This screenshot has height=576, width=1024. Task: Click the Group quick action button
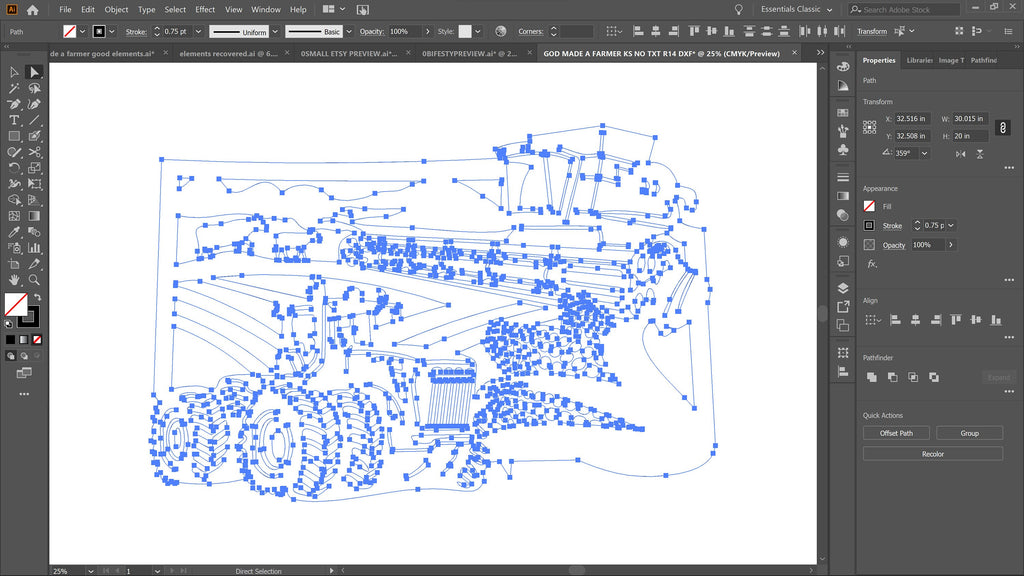[x=969, y=433]
